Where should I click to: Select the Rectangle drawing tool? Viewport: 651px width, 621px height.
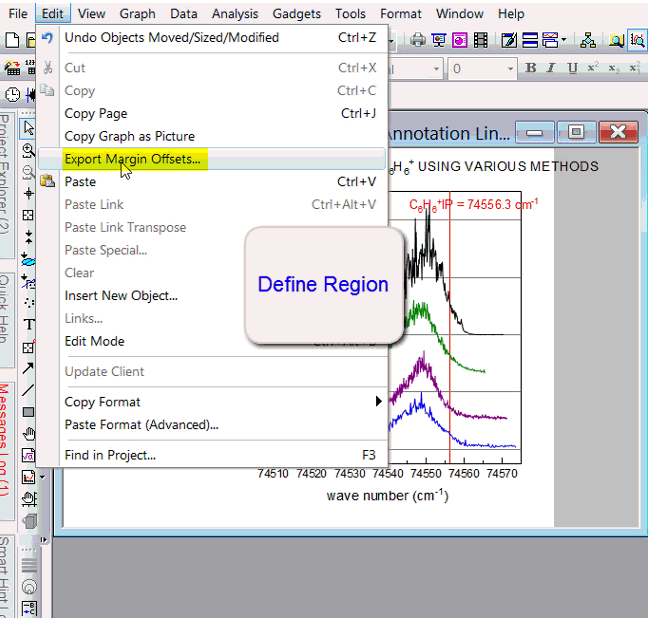pyautogui.click(x=28, y=412)
